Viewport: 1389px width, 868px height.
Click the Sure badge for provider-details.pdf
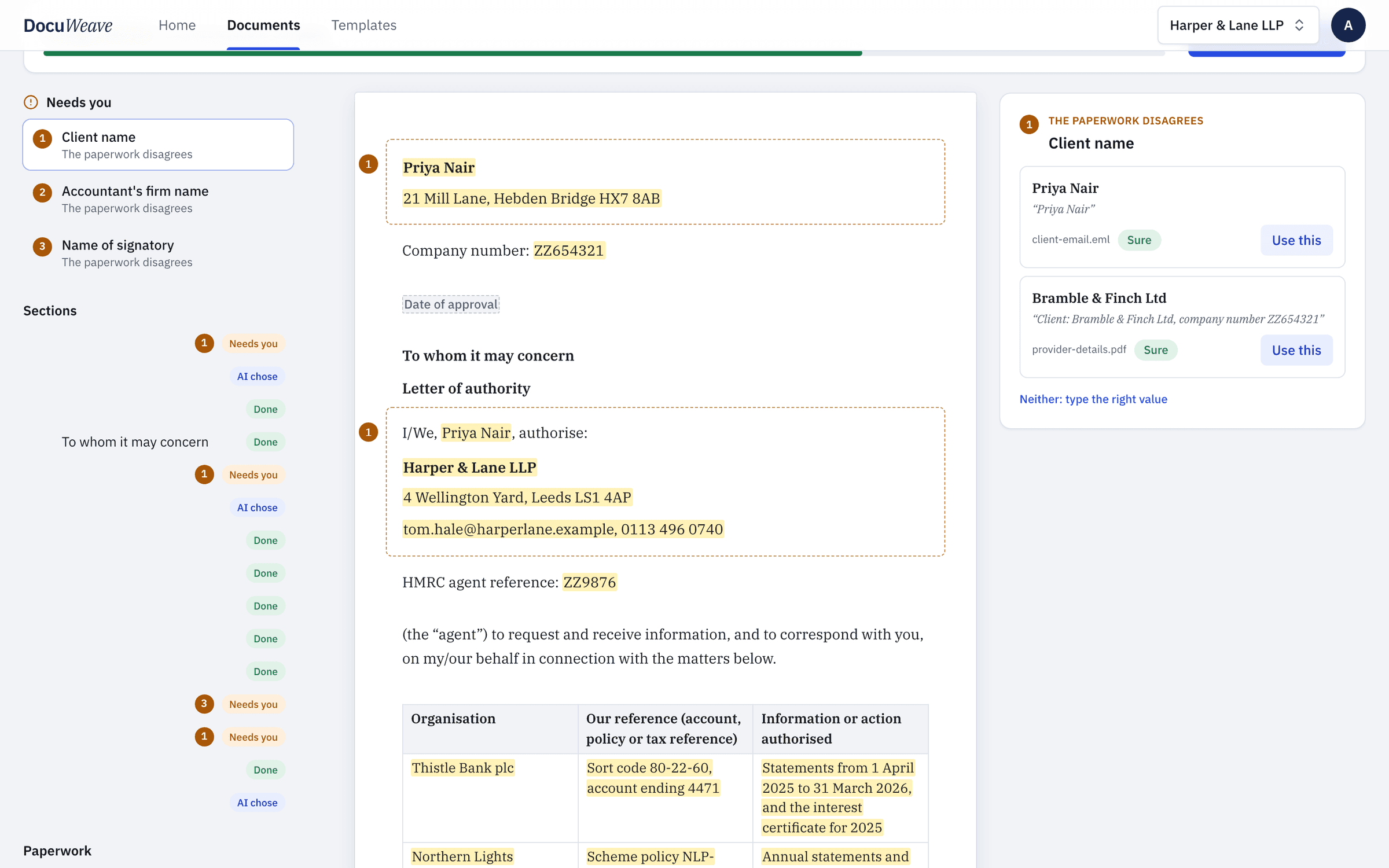click(x=1155, y=350)
